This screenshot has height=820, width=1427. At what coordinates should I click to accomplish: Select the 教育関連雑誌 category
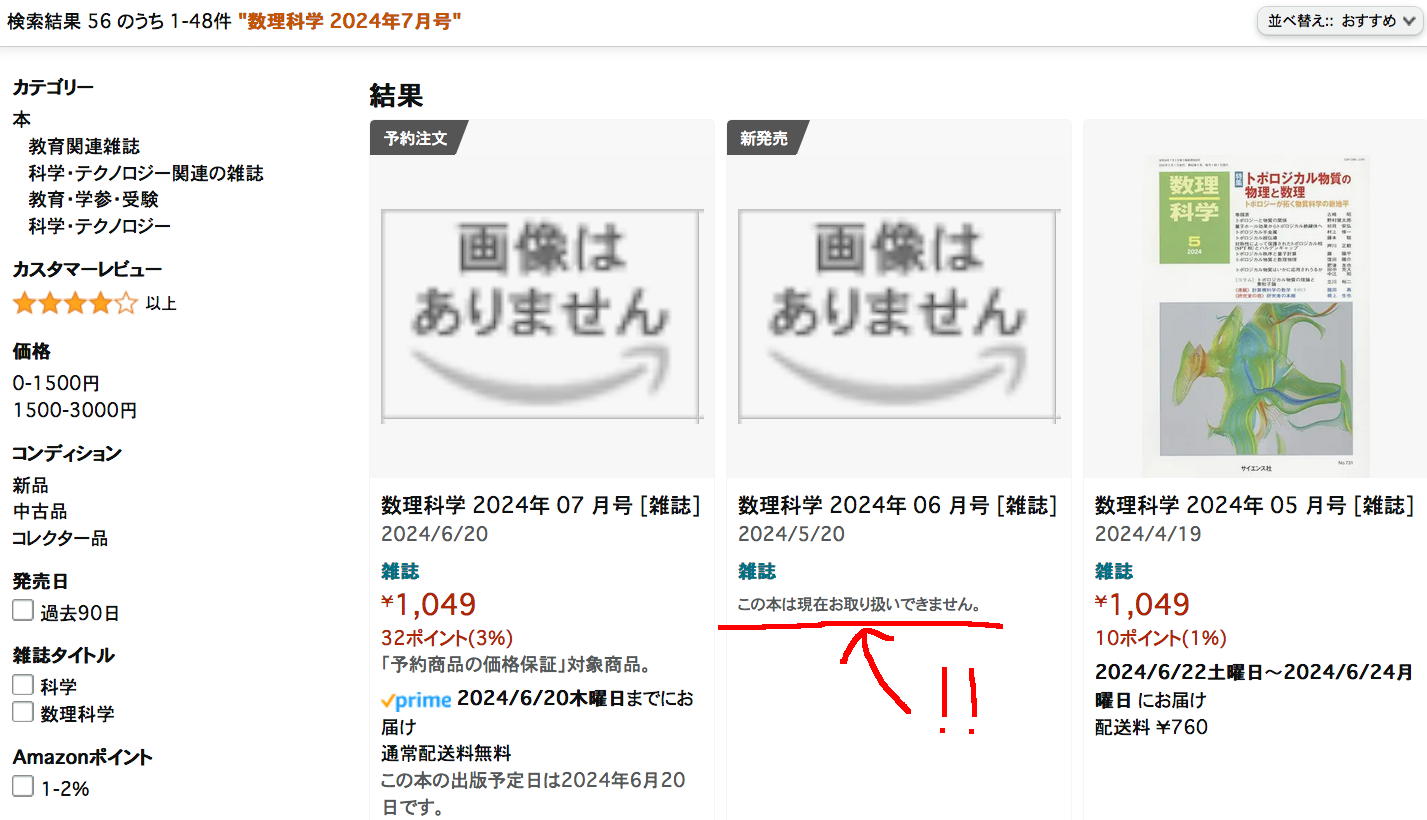[x=84, y=147]
